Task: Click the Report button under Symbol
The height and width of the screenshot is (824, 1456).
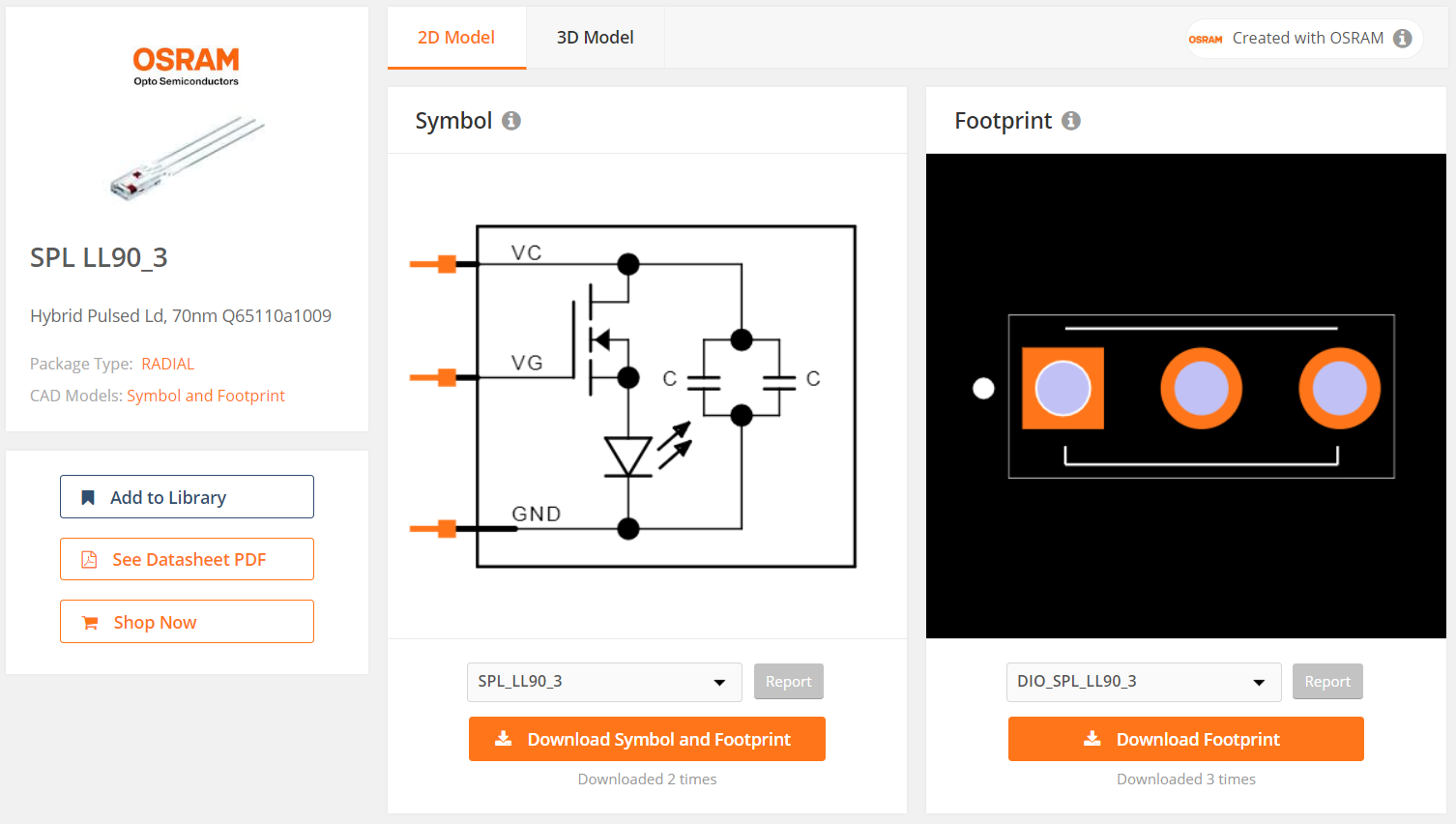Action: click(789, 682)
